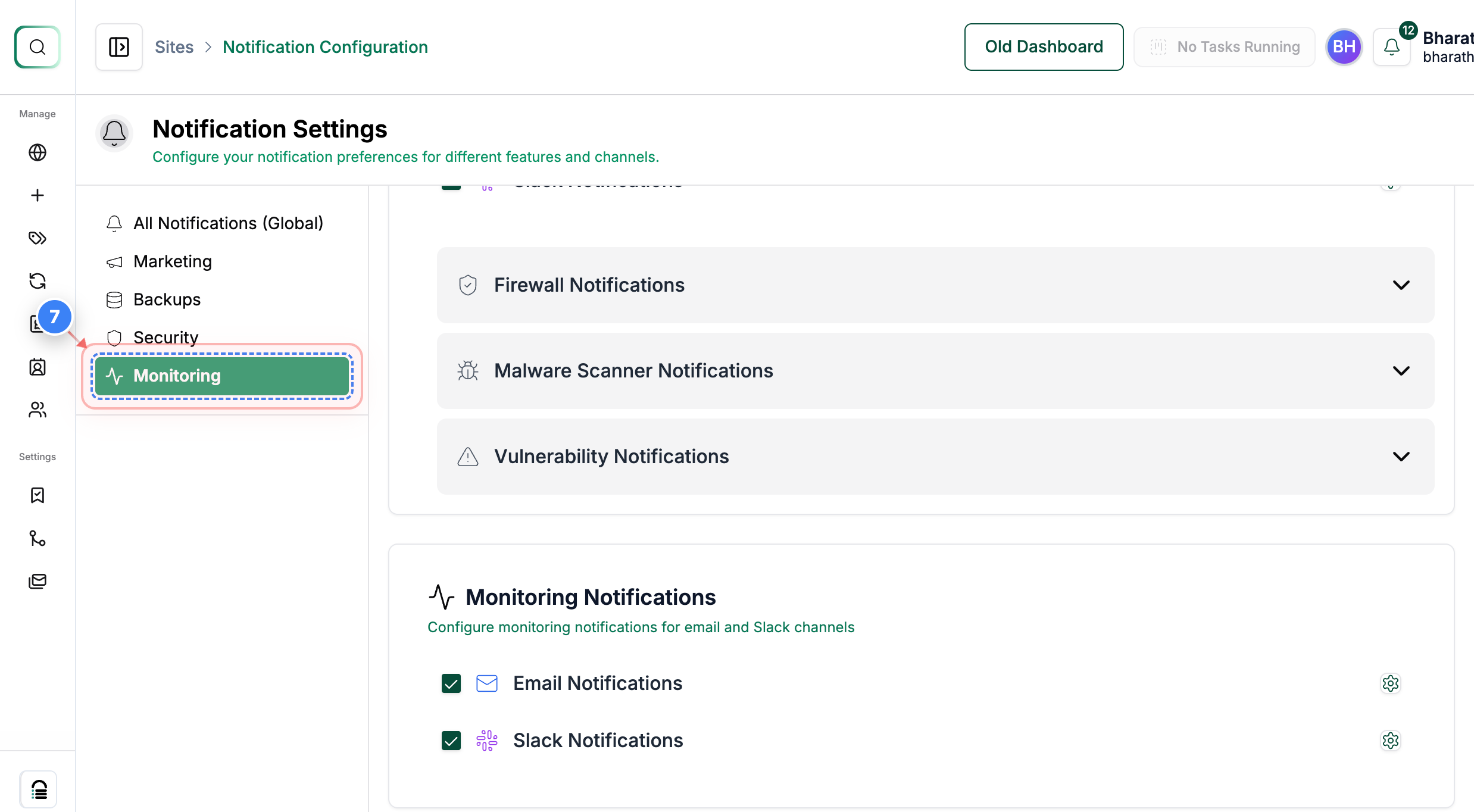Select the tags icon in the sidebar
This screenshot has height=812, width=1474.
[37, 238]
